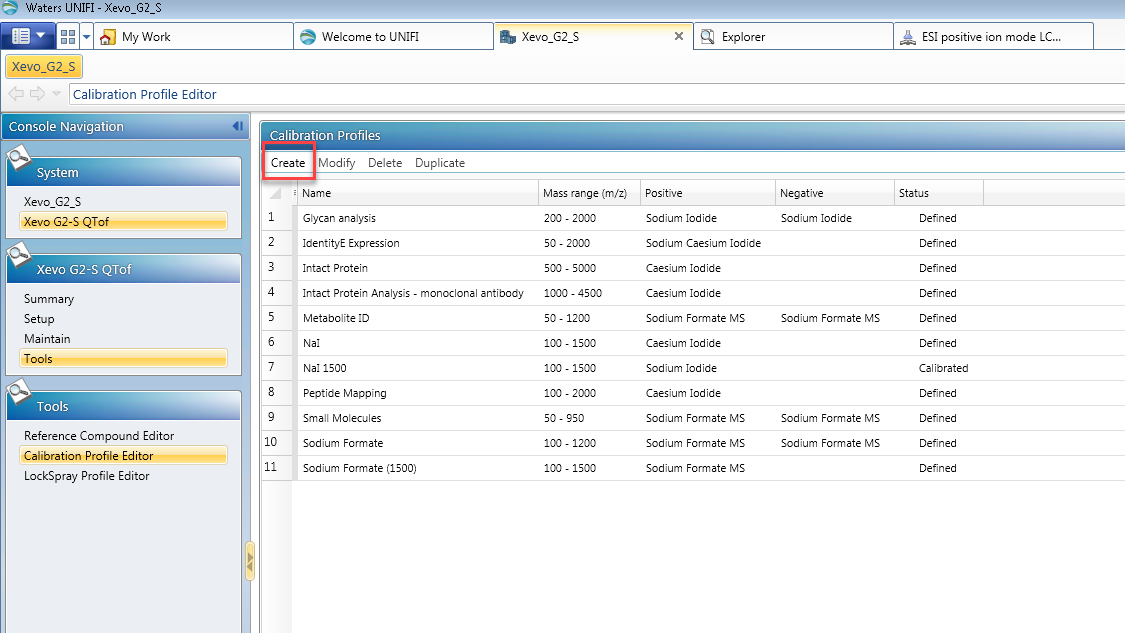Click the Tools section header
Viewport: 1125px width, 633px height.
point(124,406)
